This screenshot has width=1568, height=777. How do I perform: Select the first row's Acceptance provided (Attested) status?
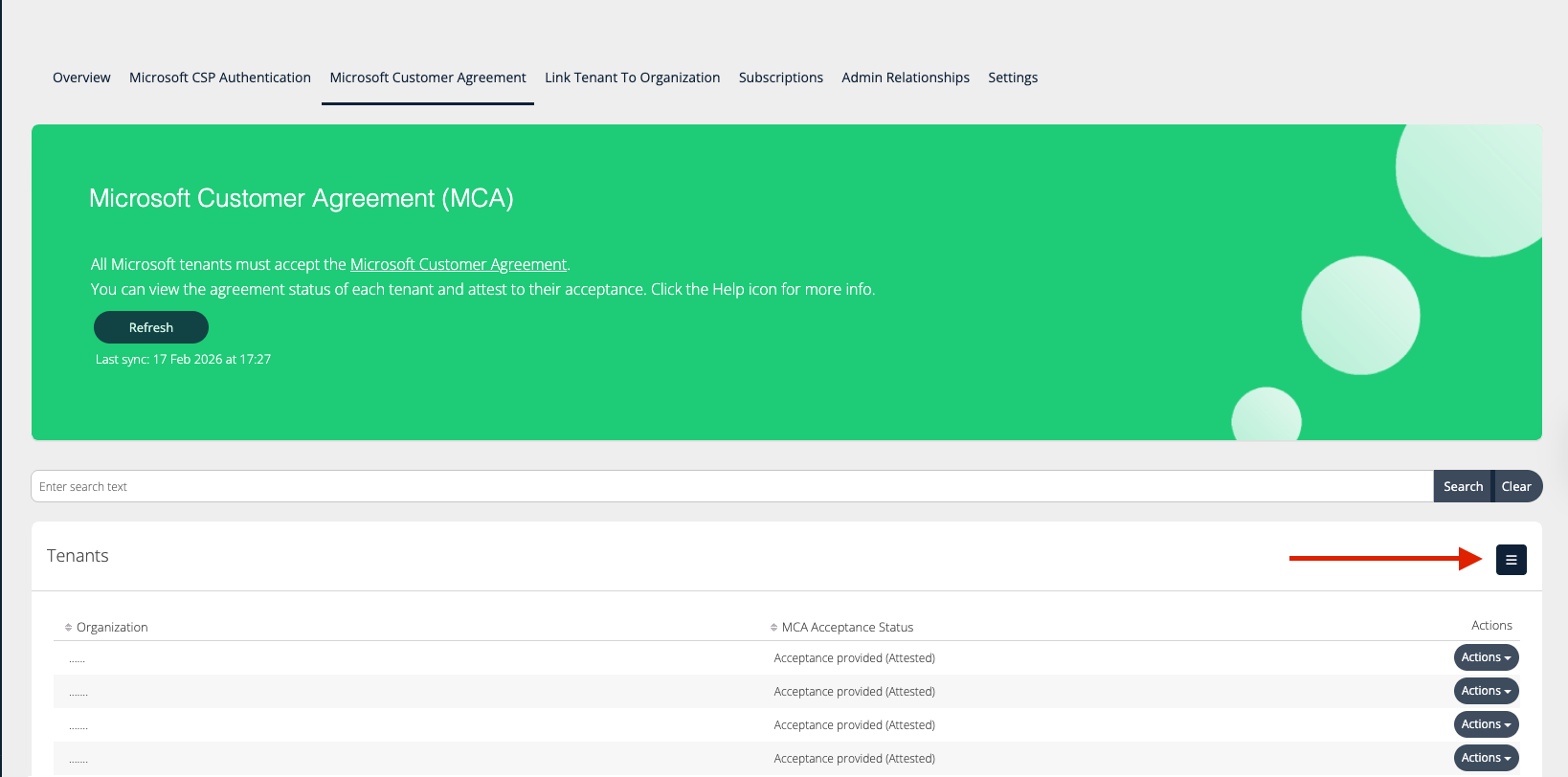pyautogui.click(x=855, y=658)
